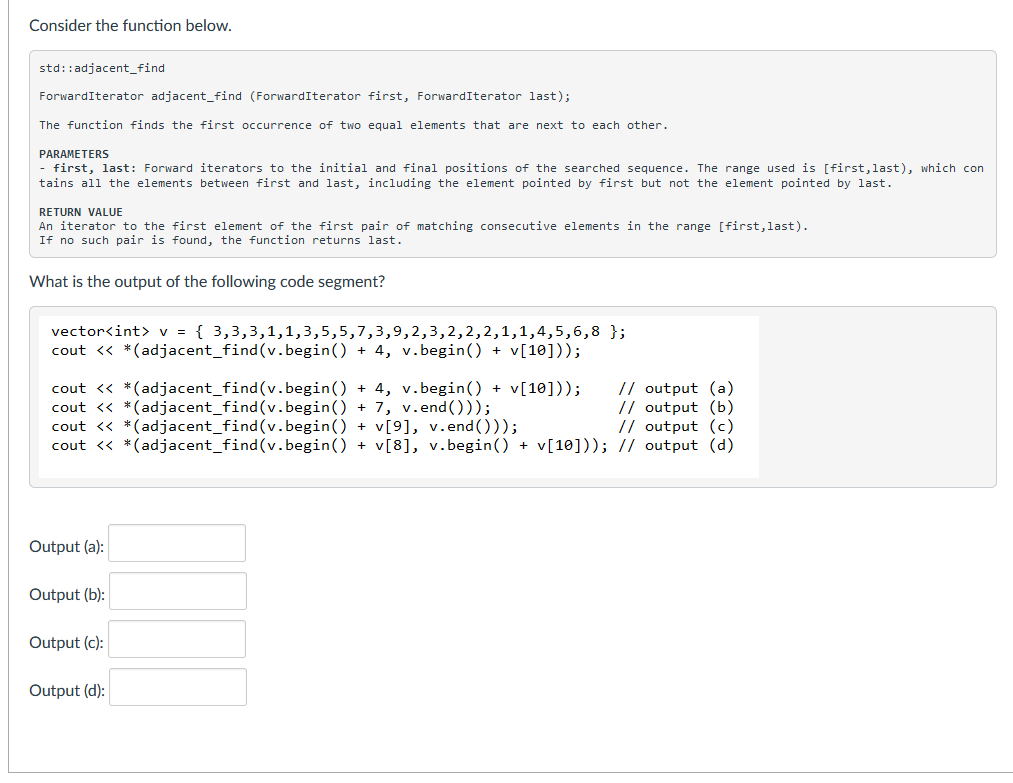The image size is (1013, 783).
Task: Click 'If no such pair is found' sentence
Action: click(220, 240)
